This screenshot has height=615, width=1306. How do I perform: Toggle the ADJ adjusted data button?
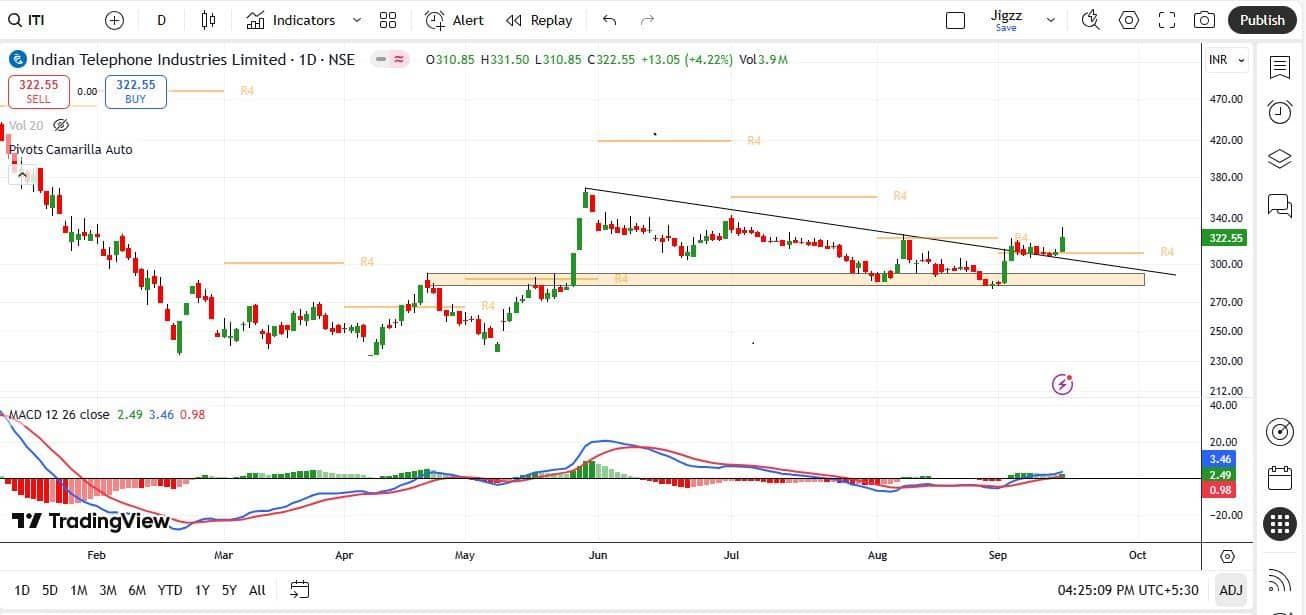[1231, 590]
